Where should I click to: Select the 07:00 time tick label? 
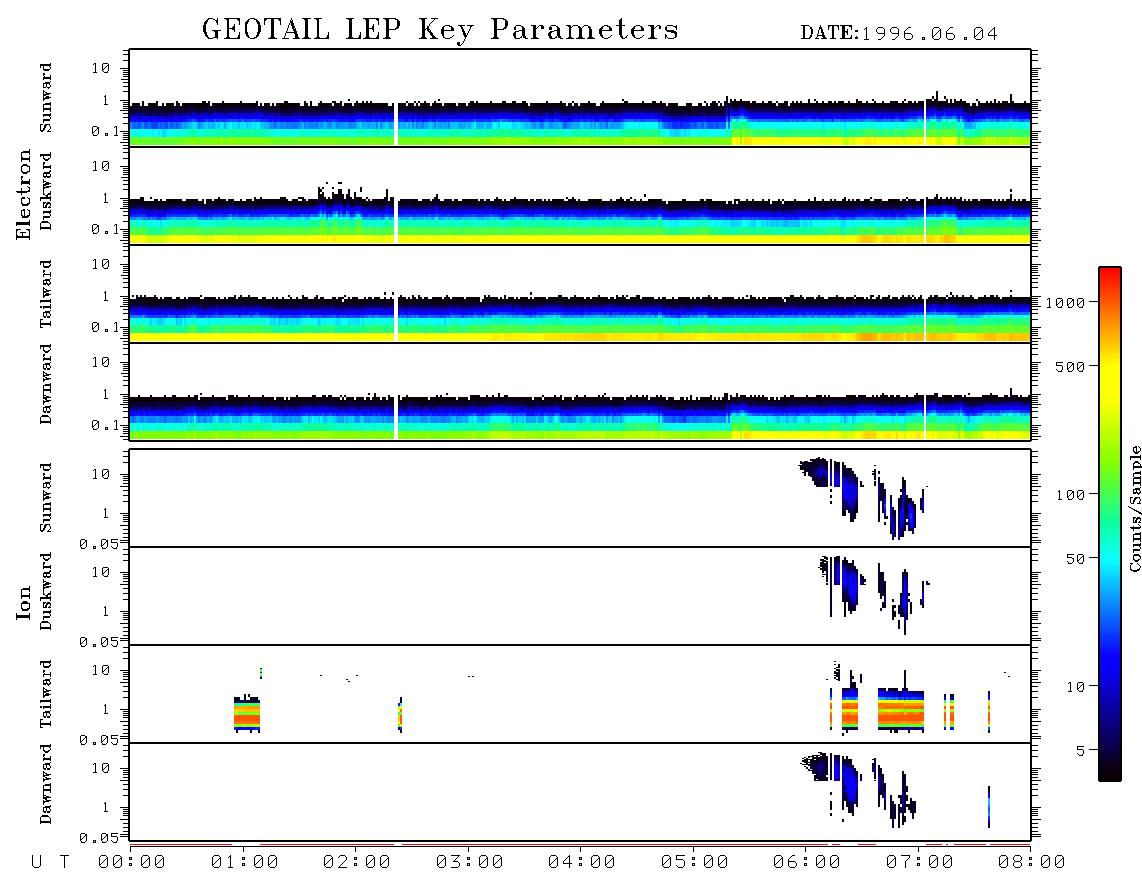tap(920, 863)
